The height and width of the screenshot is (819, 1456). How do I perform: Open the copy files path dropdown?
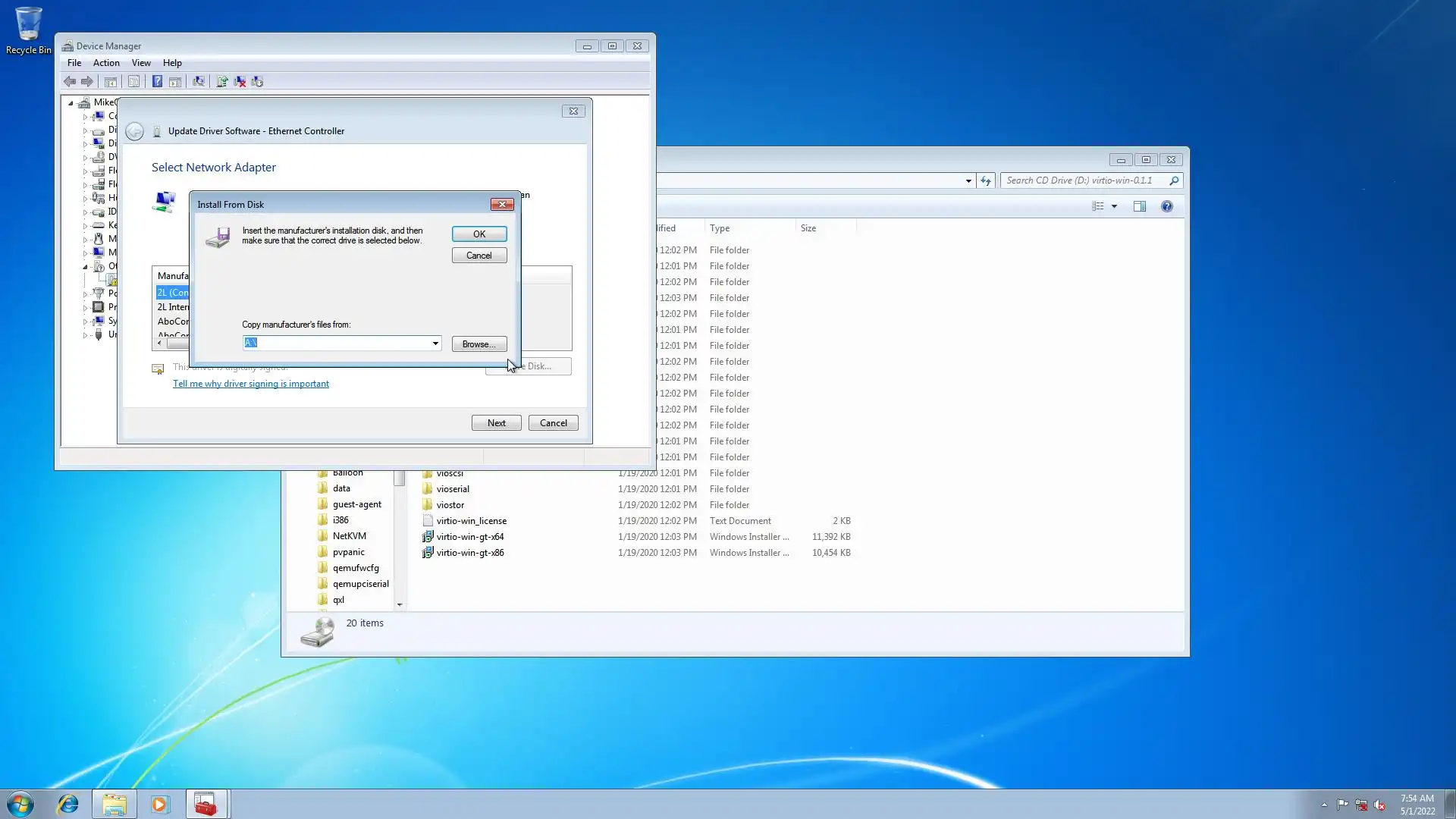[435, 344]
